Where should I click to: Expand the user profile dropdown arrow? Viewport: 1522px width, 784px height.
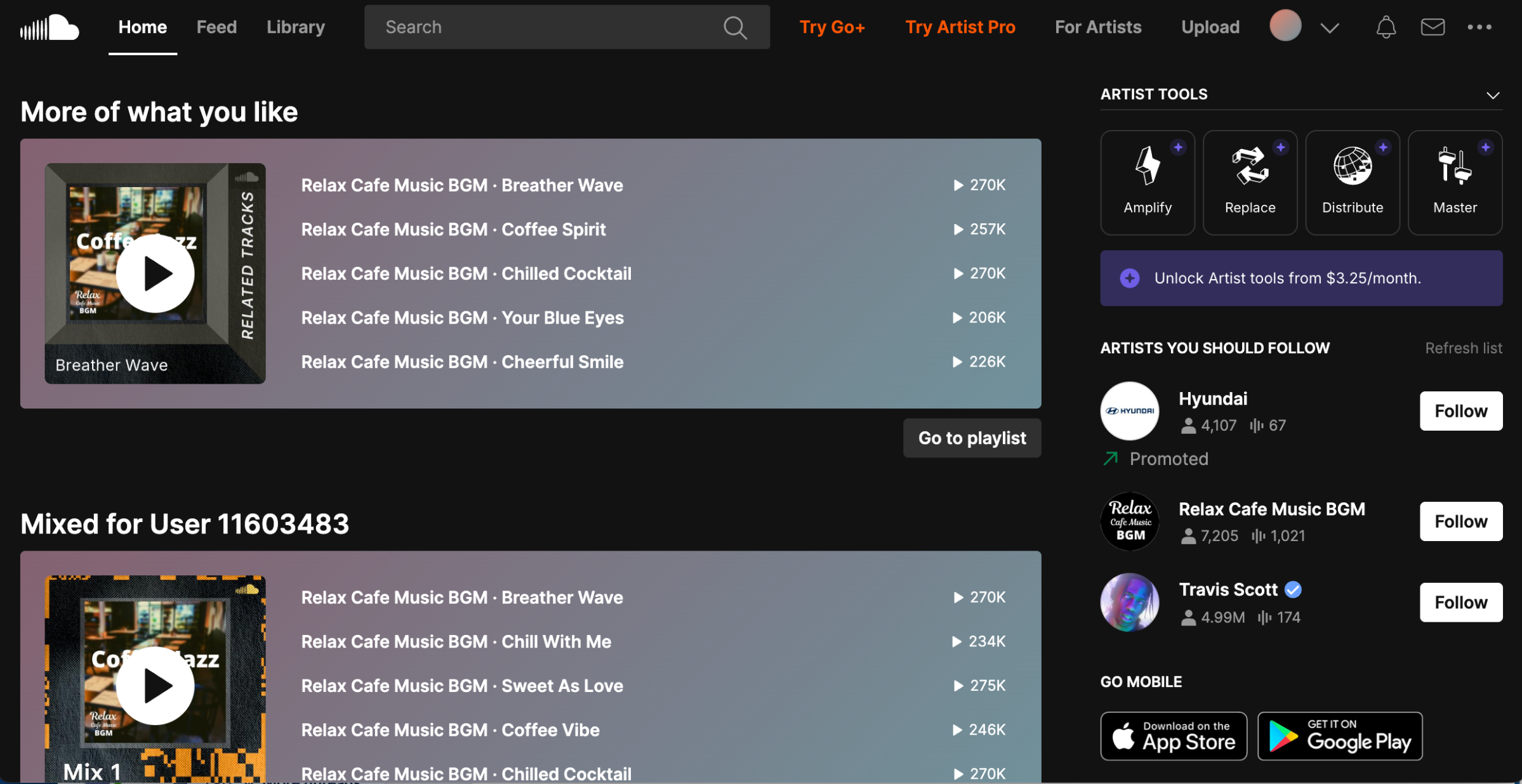(x=1330, y=28)
